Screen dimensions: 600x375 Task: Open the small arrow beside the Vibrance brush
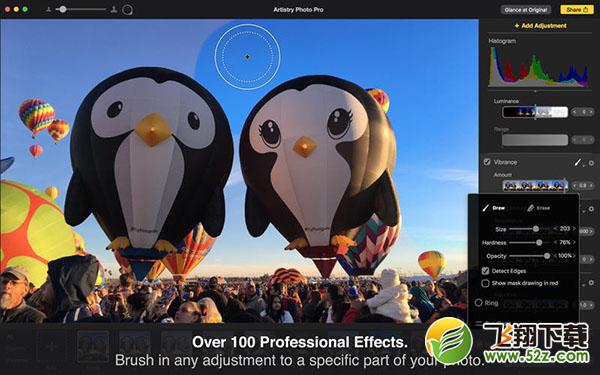[x=583, y=166]
